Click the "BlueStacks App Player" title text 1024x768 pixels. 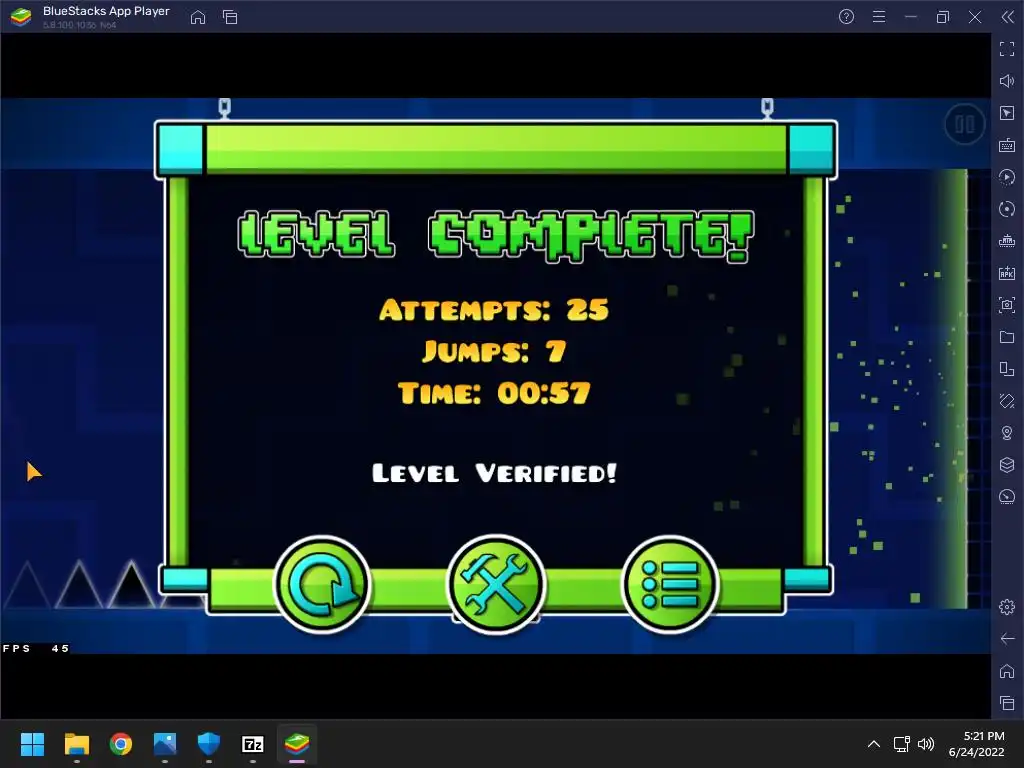[106, 11]
